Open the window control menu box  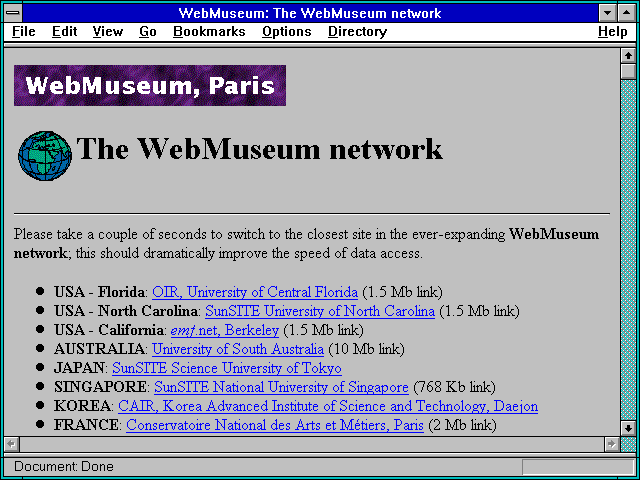pyautogui.click(x=13, y=13)
